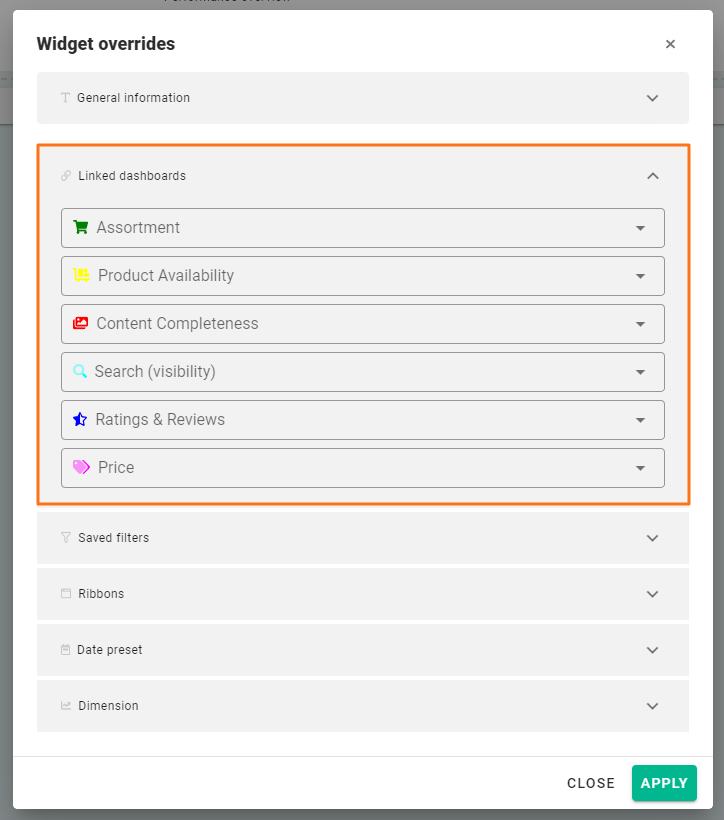Open the Assortment dropdown arrow

coord(640,228)
